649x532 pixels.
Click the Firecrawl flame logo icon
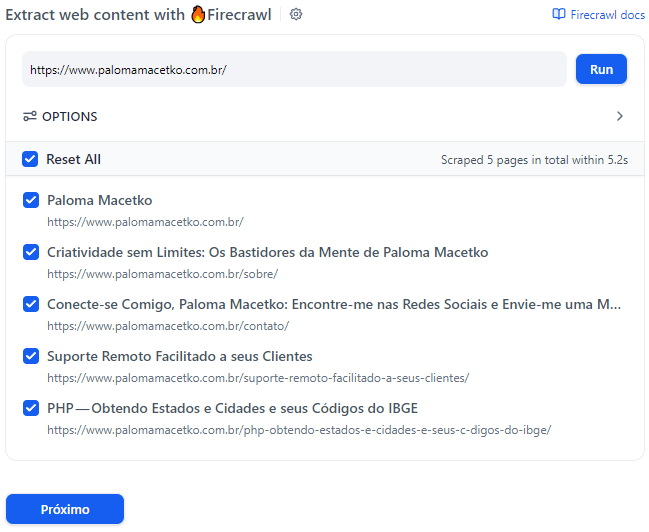pos(198,14)
